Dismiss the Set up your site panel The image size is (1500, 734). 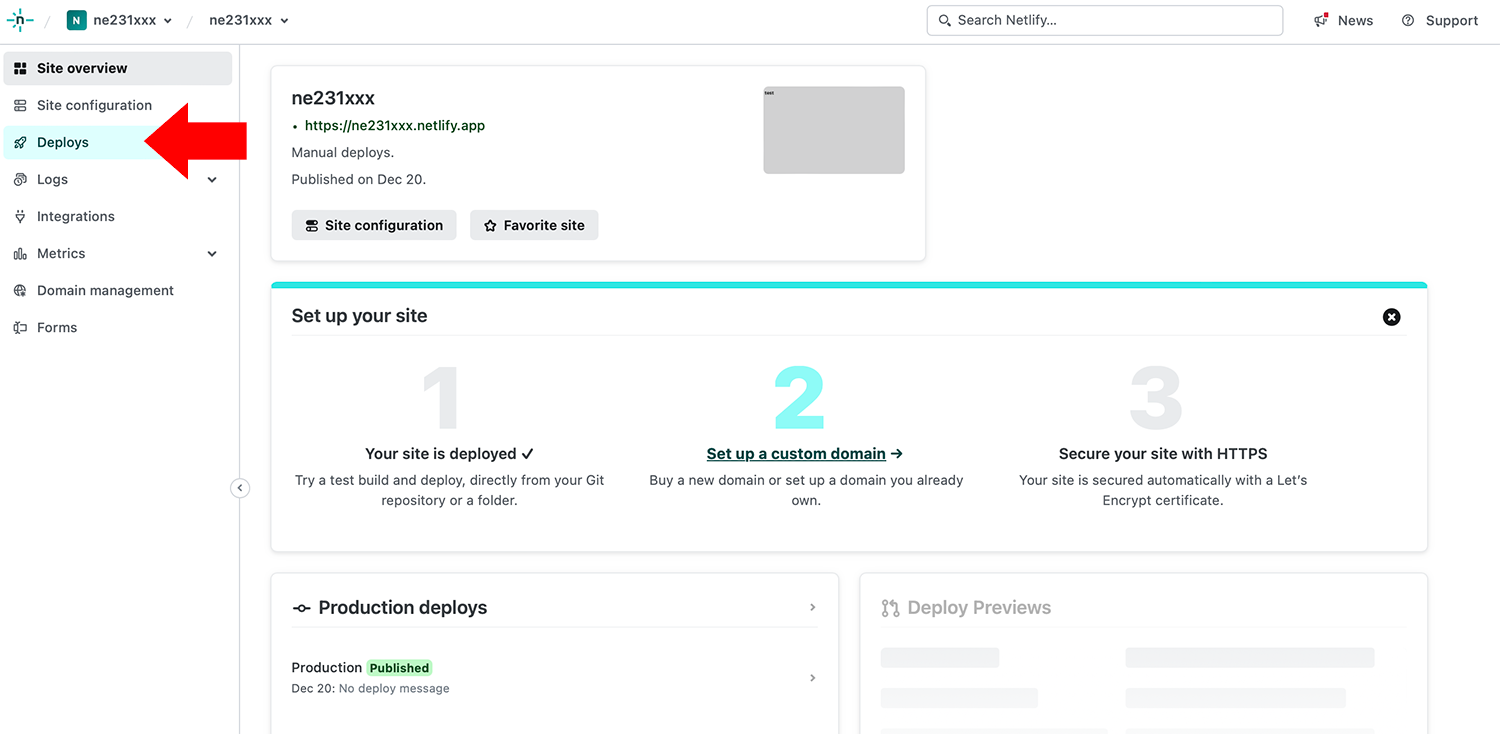tap(1391, 317)
